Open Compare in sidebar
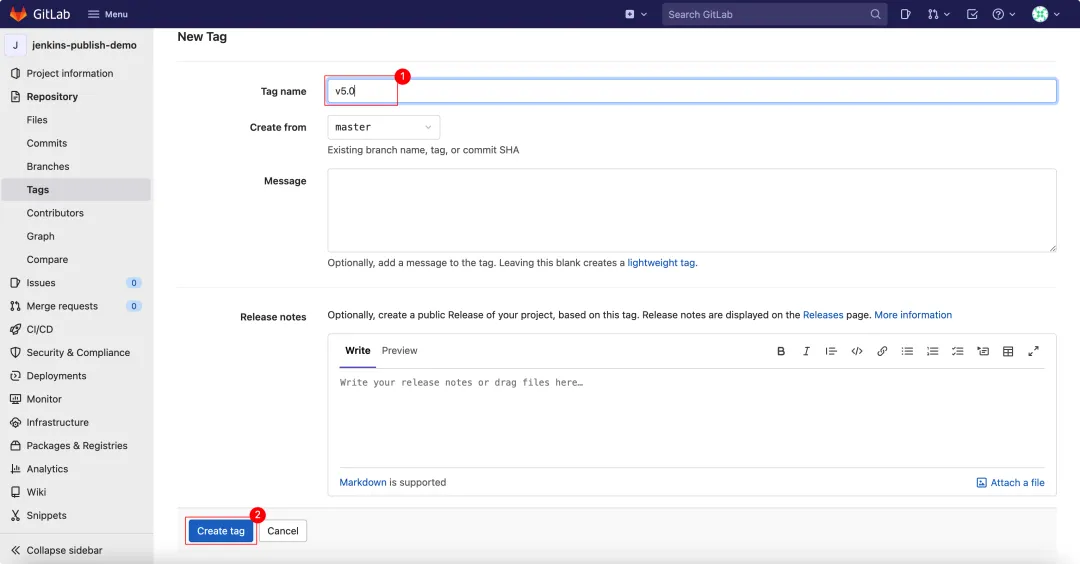This screenshot has height=564, width=1080. [x=47, y=260]
